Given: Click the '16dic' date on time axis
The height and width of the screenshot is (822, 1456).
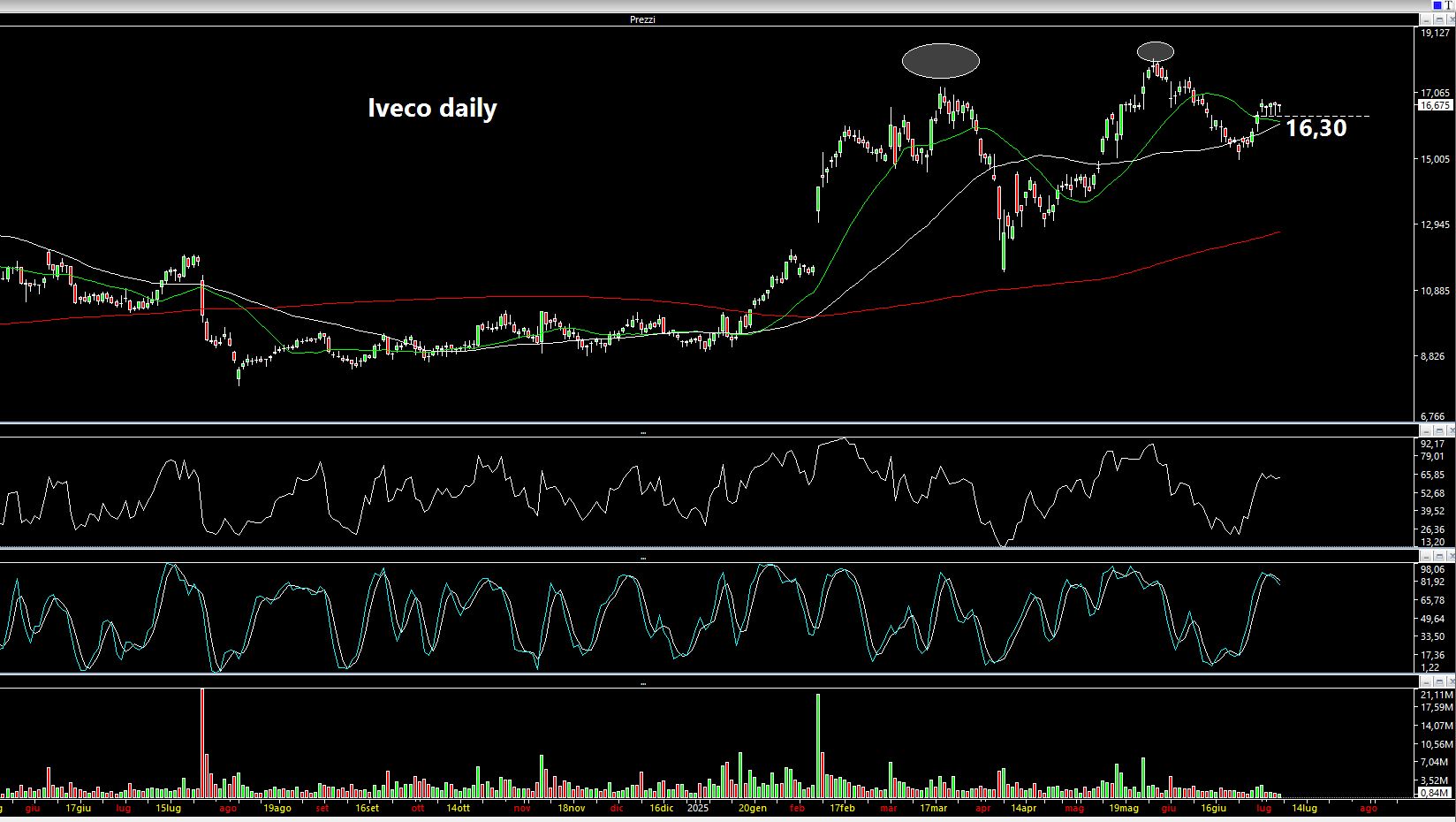Looking at the screenshot, I should pos(661,808).
